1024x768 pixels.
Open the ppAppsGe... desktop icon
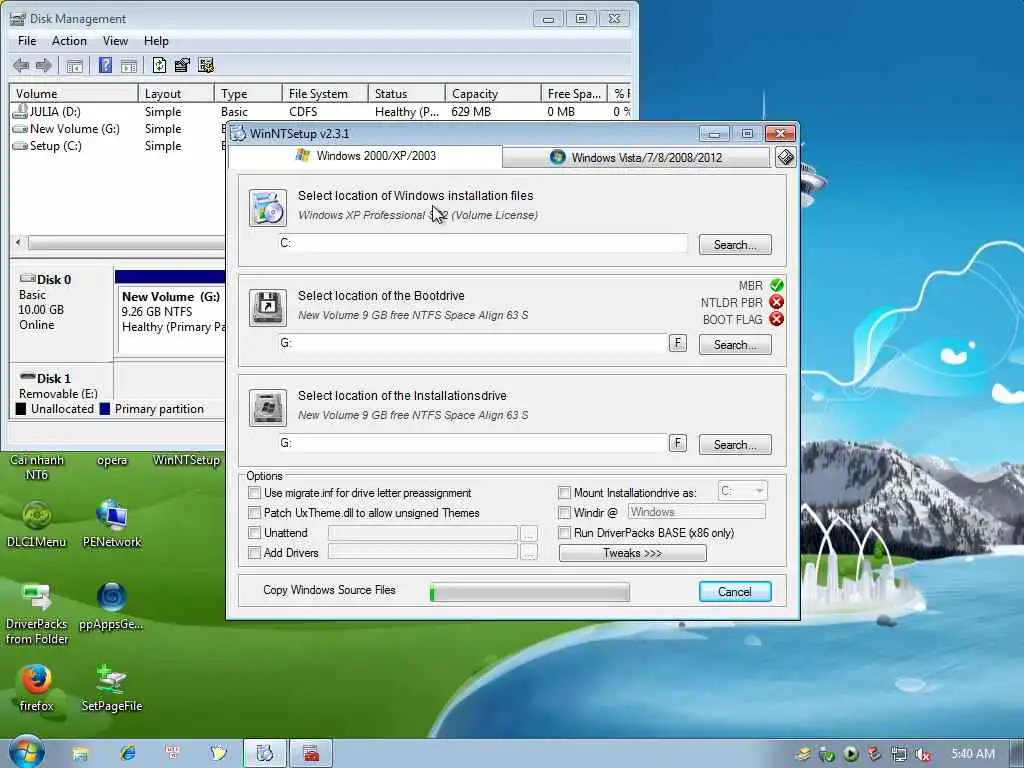(x=111, y=606)
